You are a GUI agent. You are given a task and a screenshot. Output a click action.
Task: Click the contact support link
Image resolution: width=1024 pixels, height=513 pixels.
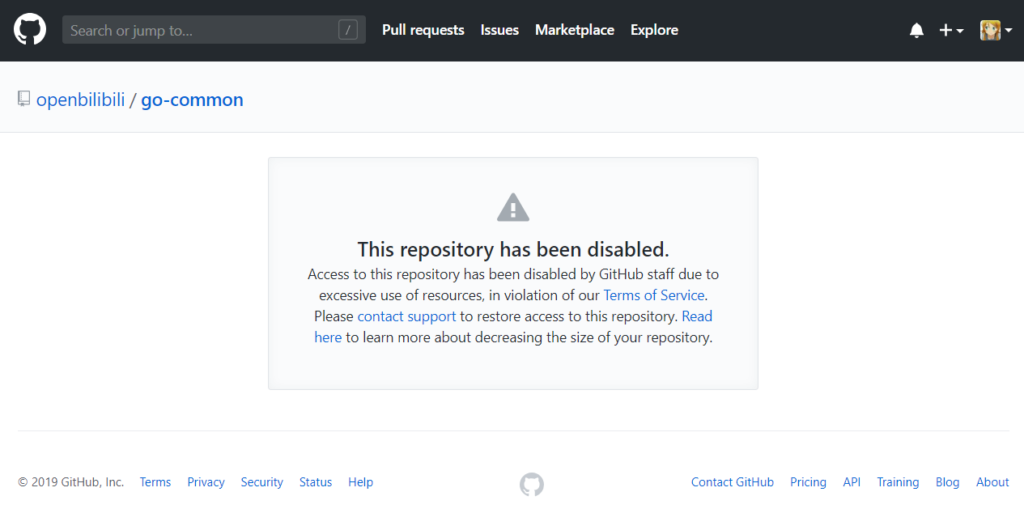tap(406, 316)
